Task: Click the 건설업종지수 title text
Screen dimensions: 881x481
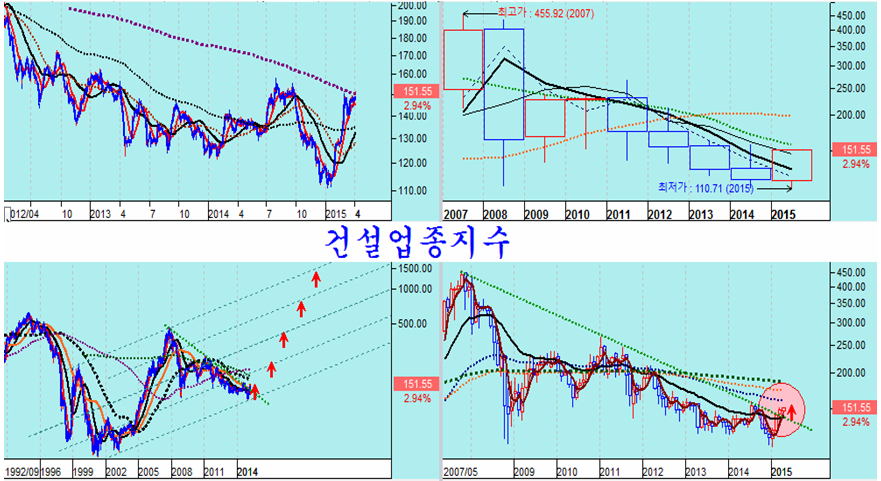Action: pyautogui.click(x=424, y=243)
